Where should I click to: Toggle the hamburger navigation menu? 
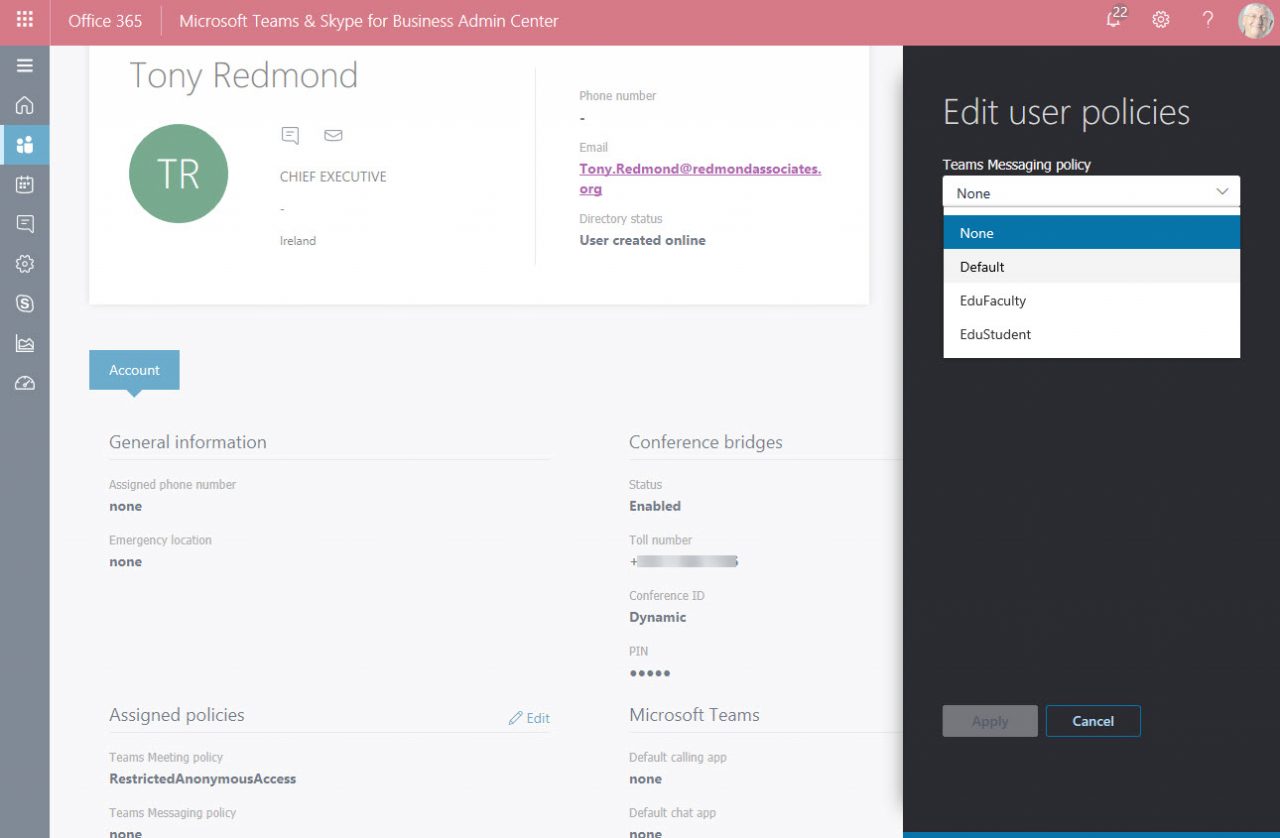25,66
